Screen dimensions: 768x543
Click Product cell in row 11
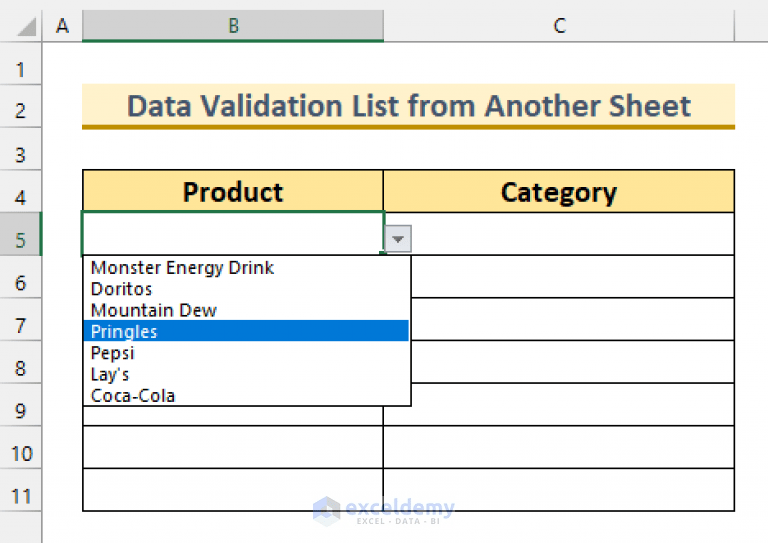tap(233, 490)
